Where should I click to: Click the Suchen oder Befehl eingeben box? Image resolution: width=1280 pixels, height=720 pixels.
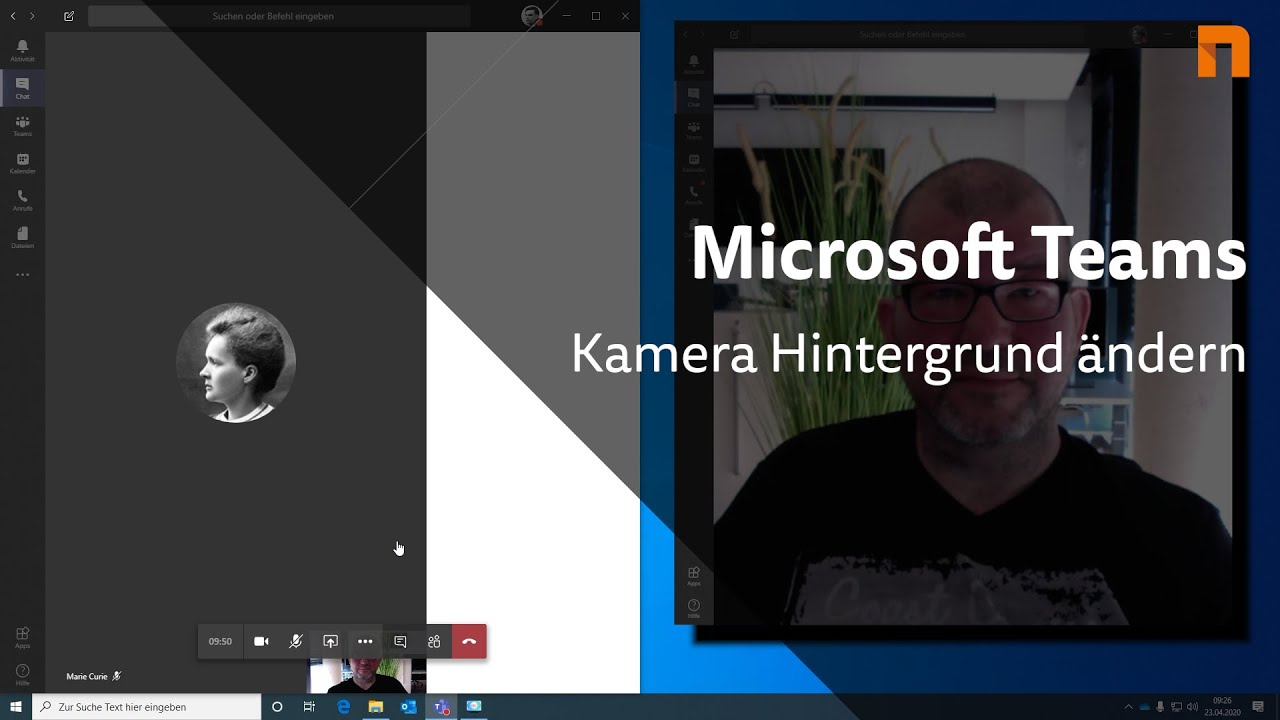[x=279, y=16]
